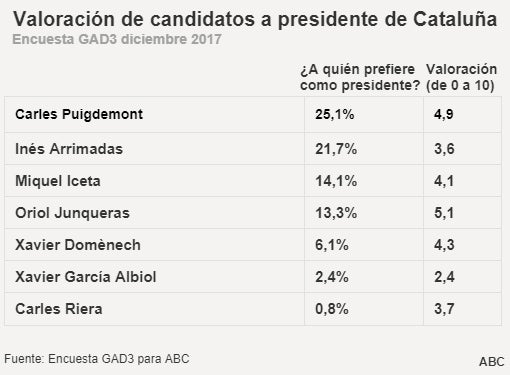Click Puigdemont's 4,9 rating value

pos(444,114)
